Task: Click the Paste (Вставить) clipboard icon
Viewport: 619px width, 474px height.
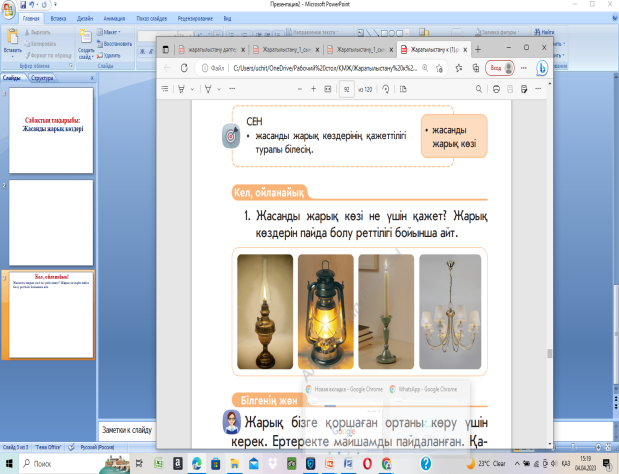Action: (12, 36)
